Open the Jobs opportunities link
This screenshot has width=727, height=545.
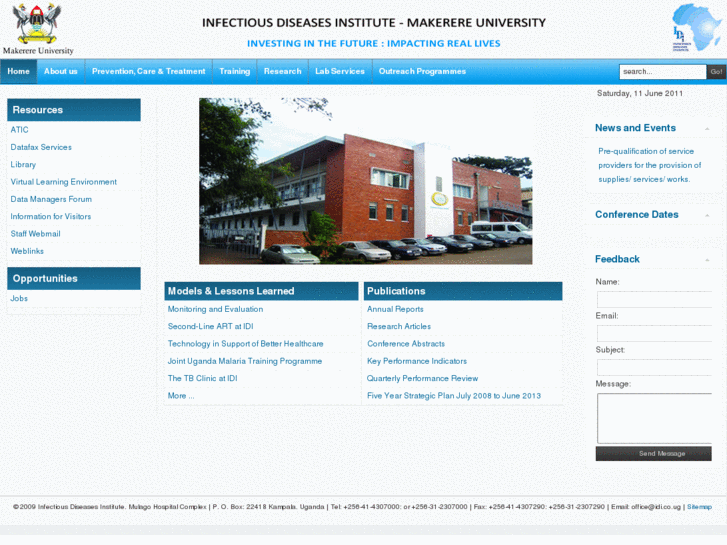coord(19,299)
